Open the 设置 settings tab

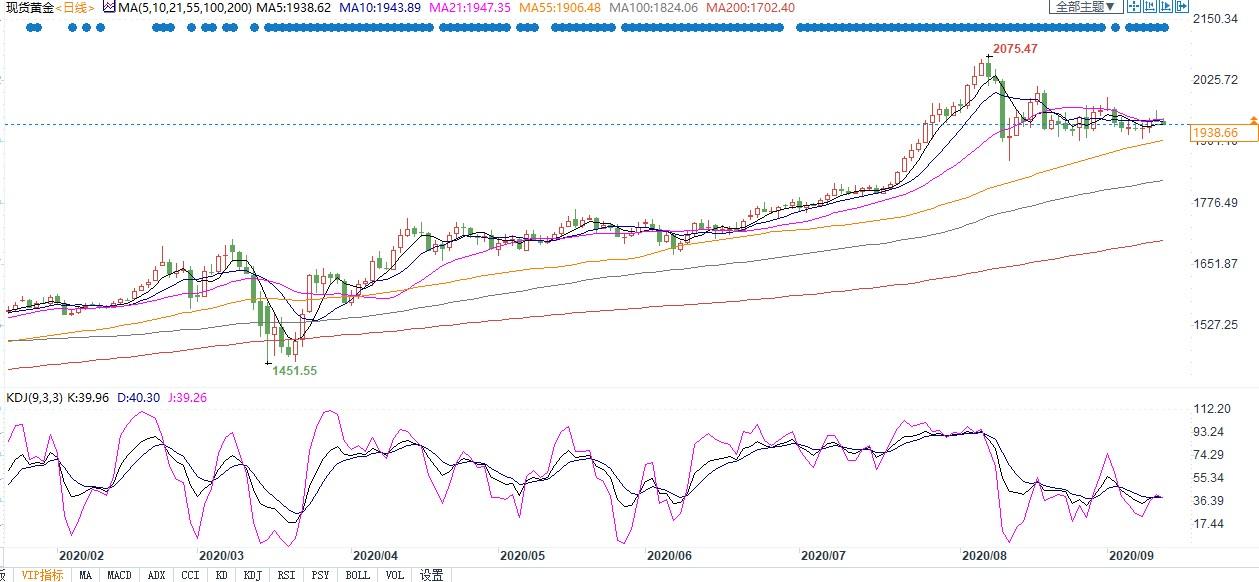pos(431,575)
